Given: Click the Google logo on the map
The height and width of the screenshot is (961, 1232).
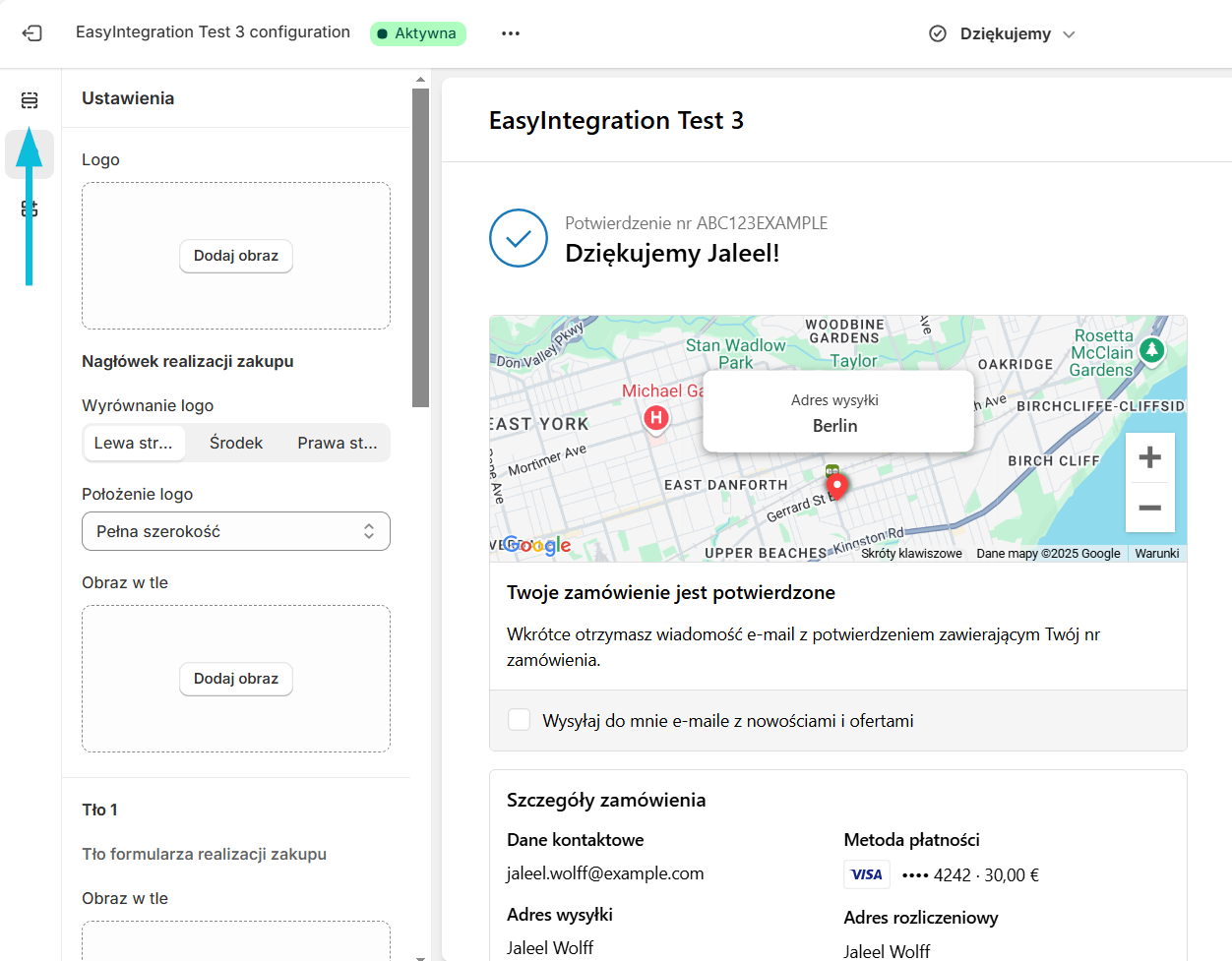Looking at the screenshot, I should [537, 545].
